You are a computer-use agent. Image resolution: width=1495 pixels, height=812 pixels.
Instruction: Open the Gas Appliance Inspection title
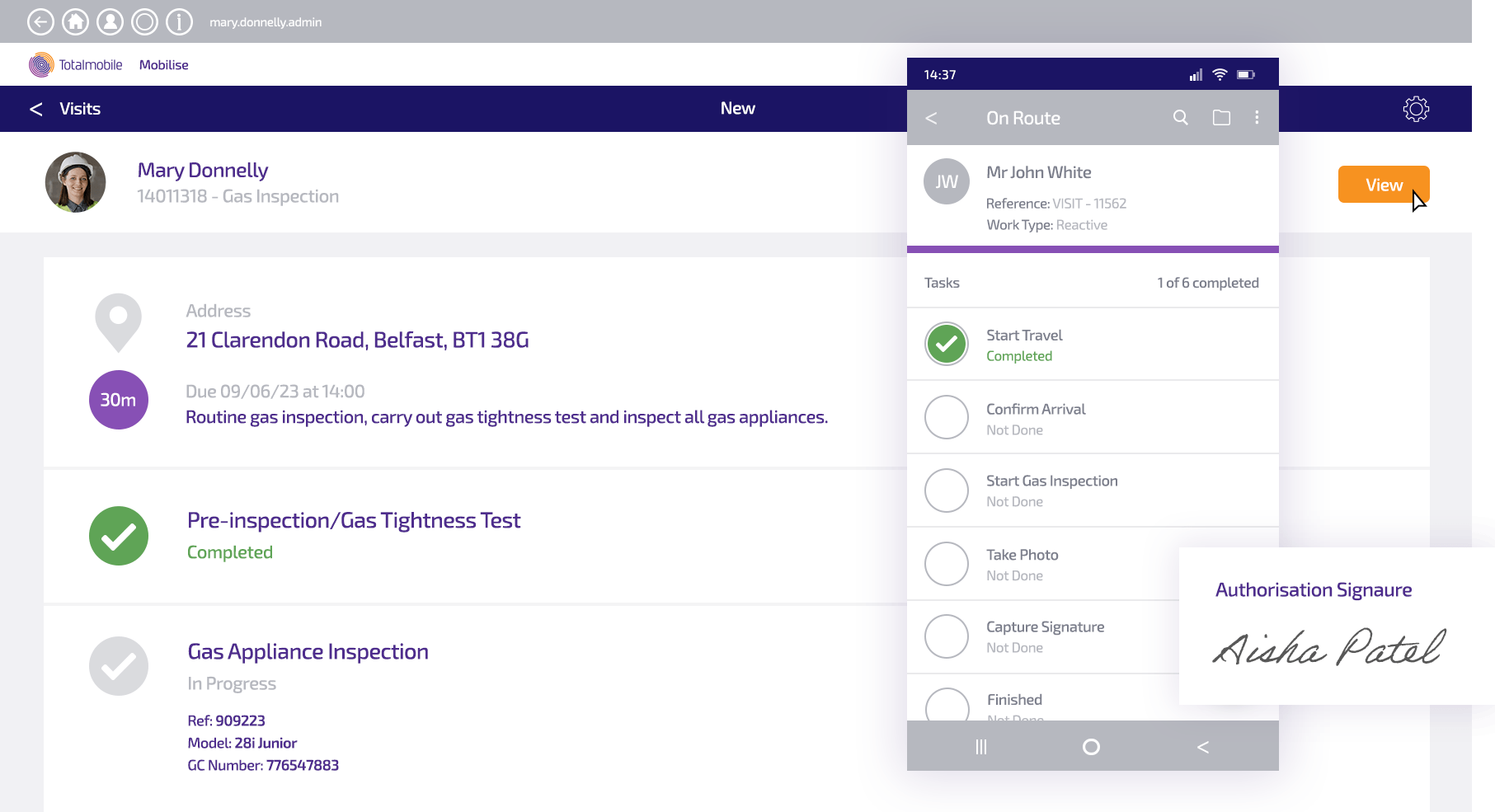(x=308, y=651)
